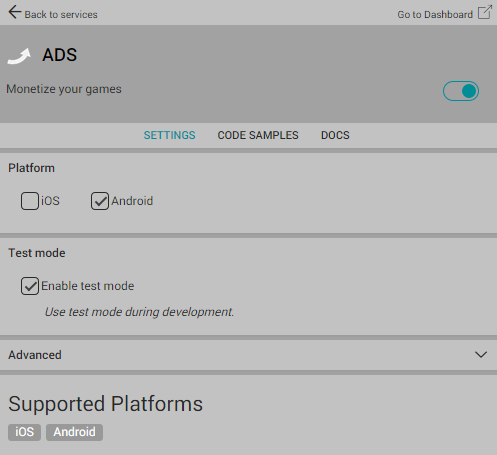
Task: Click the Android checkbox label text
Action: click(132, 201)
